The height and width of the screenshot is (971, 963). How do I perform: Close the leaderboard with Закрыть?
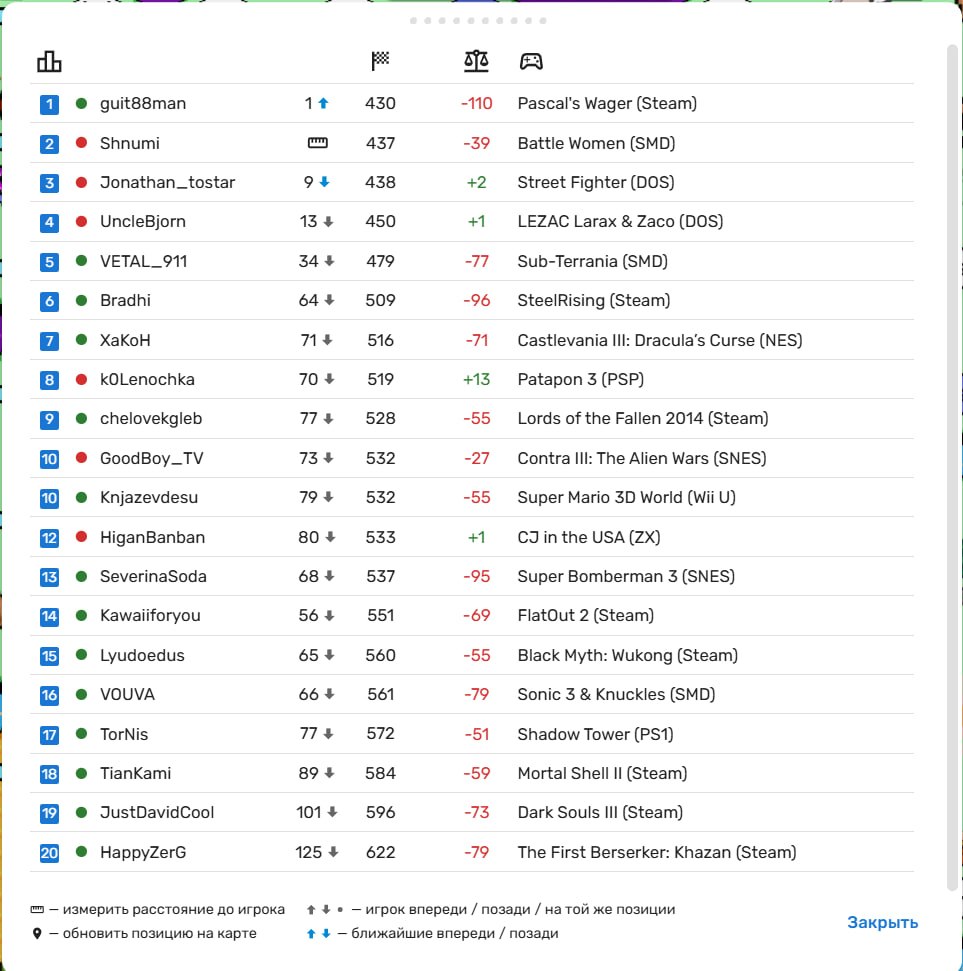882,922
